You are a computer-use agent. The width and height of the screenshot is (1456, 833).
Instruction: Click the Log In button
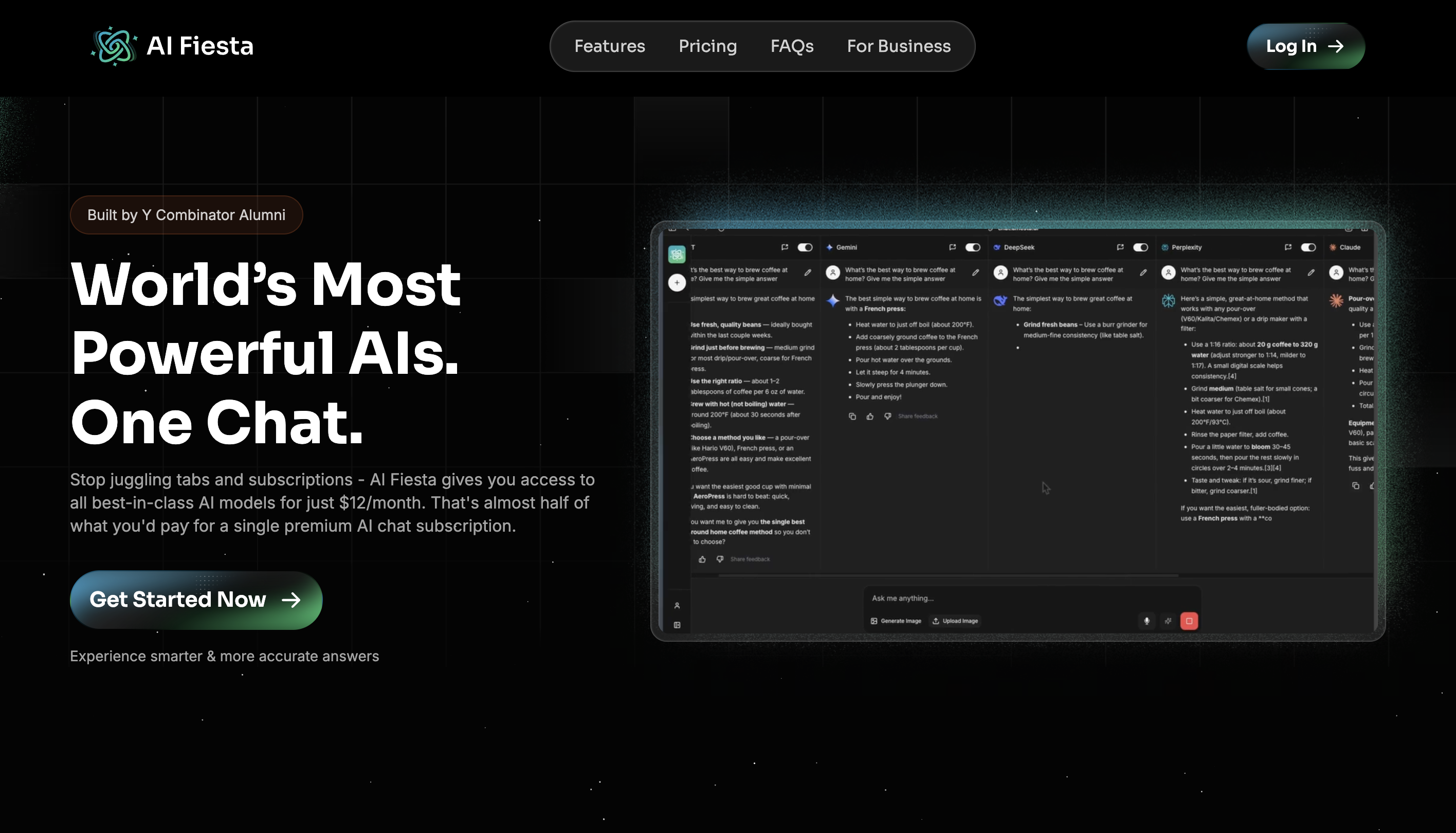[x=1305, y=46]
